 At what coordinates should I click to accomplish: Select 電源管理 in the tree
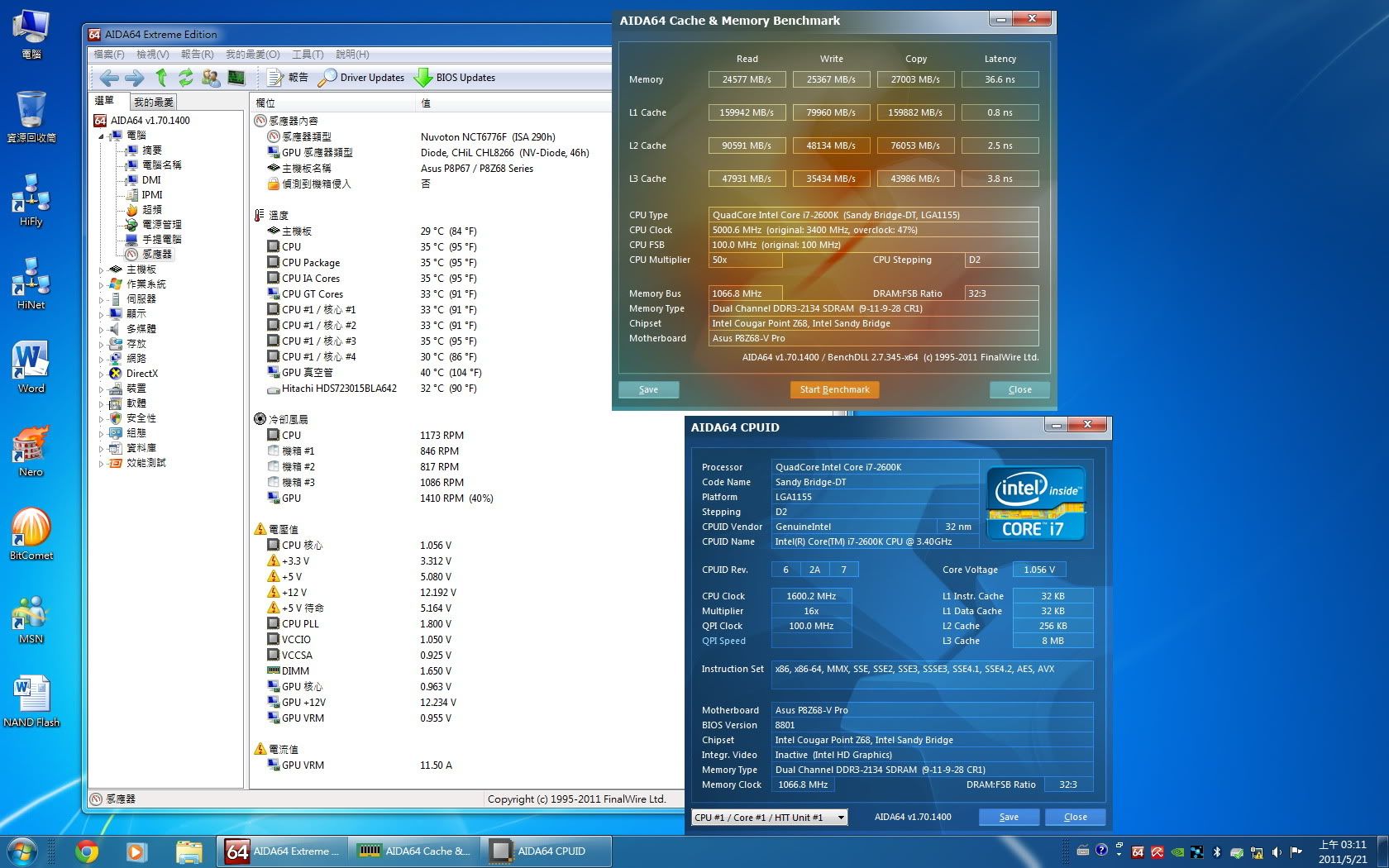(161, 225)
